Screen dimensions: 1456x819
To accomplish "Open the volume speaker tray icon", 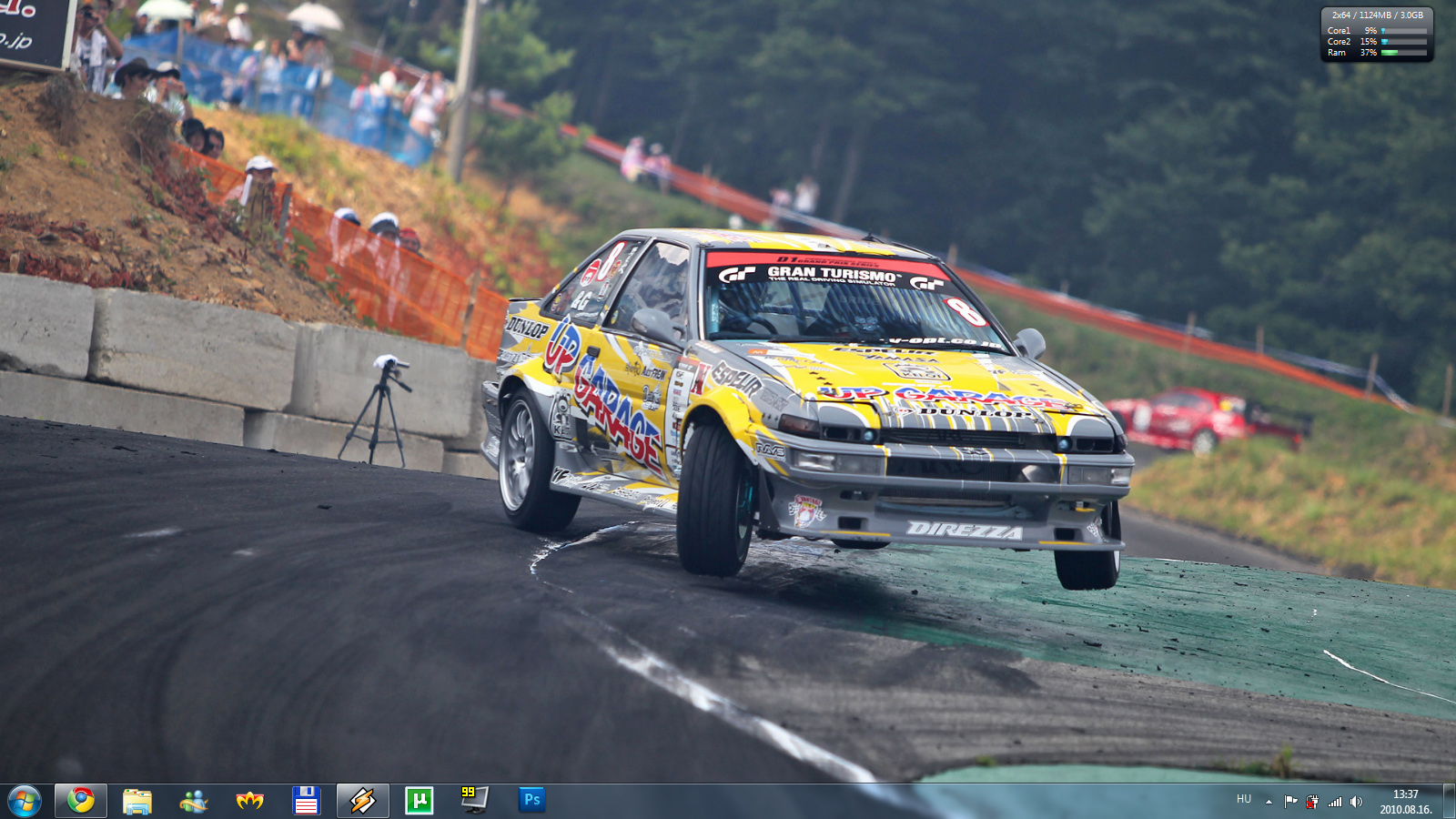I will (x=1357, y=802).
